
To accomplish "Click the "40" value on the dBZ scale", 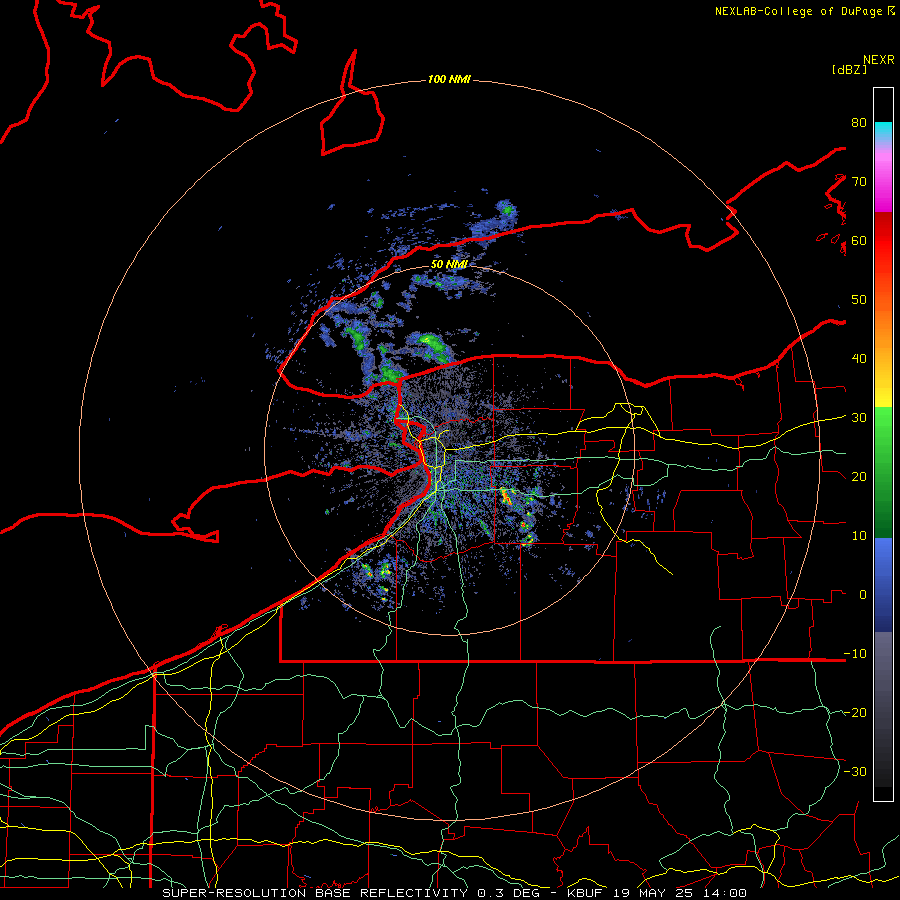I will (x=859, y=359).
